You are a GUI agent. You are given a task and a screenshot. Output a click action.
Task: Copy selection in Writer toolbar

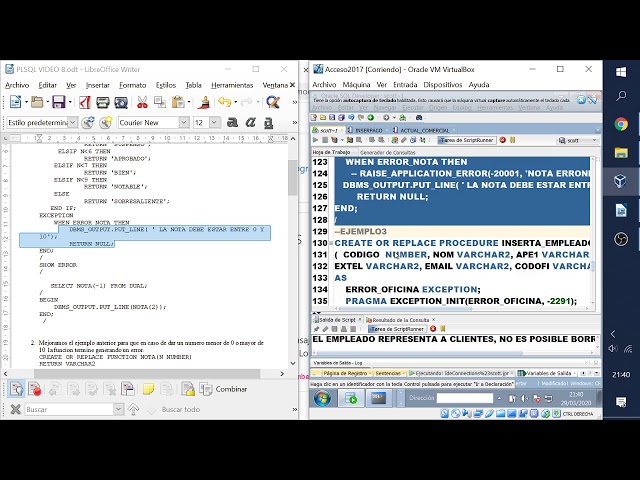(160, 102)
